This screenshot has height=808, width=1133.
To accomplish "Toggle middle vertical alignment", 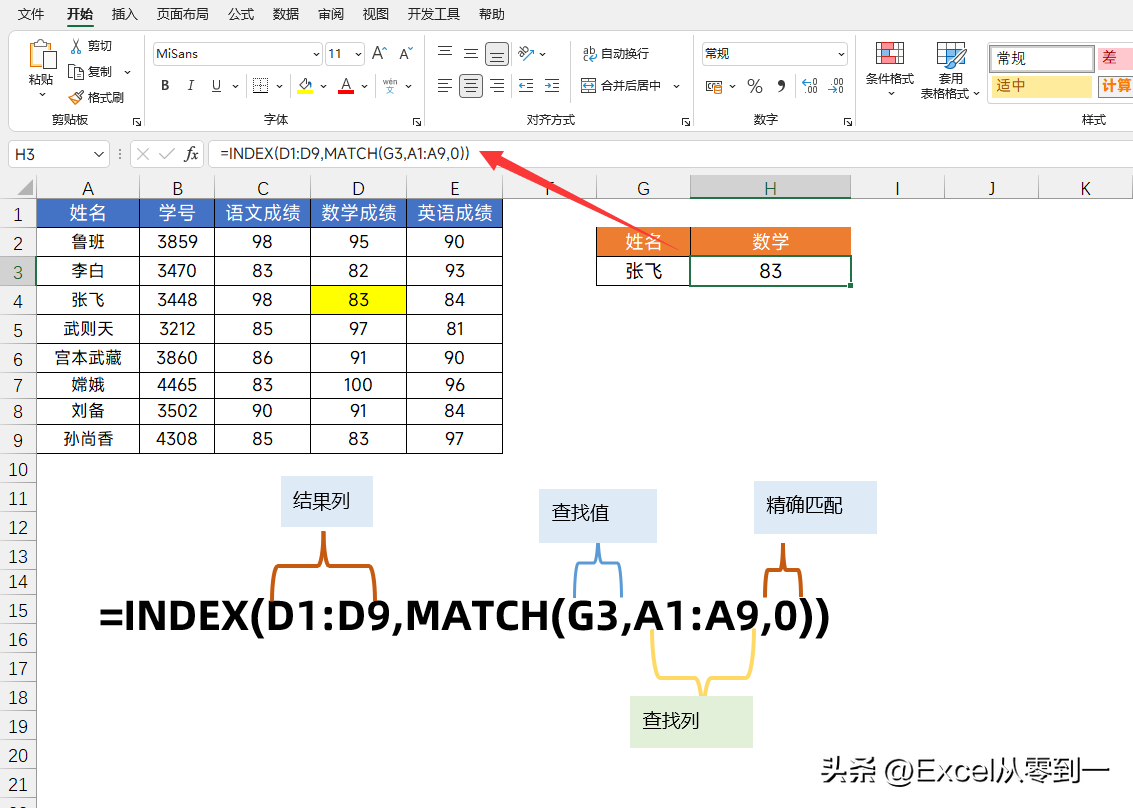I will (470, 53).
